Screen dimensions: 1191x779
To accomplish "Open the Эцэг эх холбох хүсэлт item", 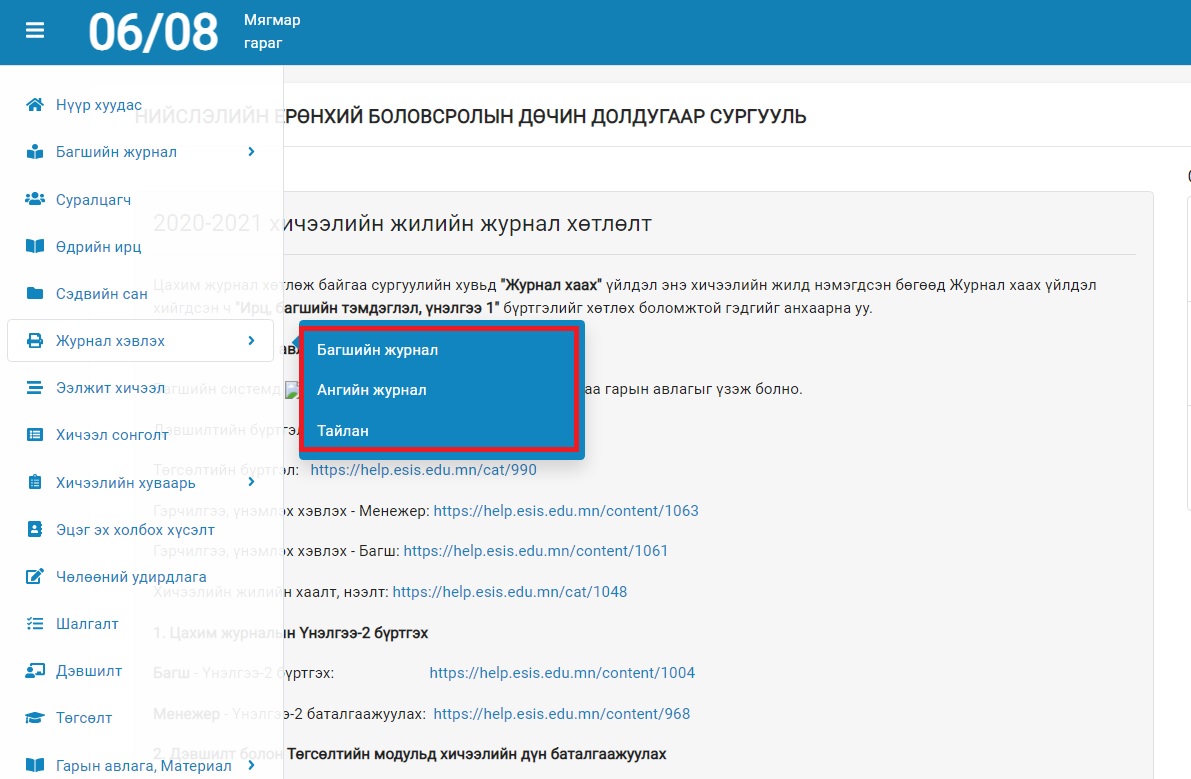I will coord(135,530).
